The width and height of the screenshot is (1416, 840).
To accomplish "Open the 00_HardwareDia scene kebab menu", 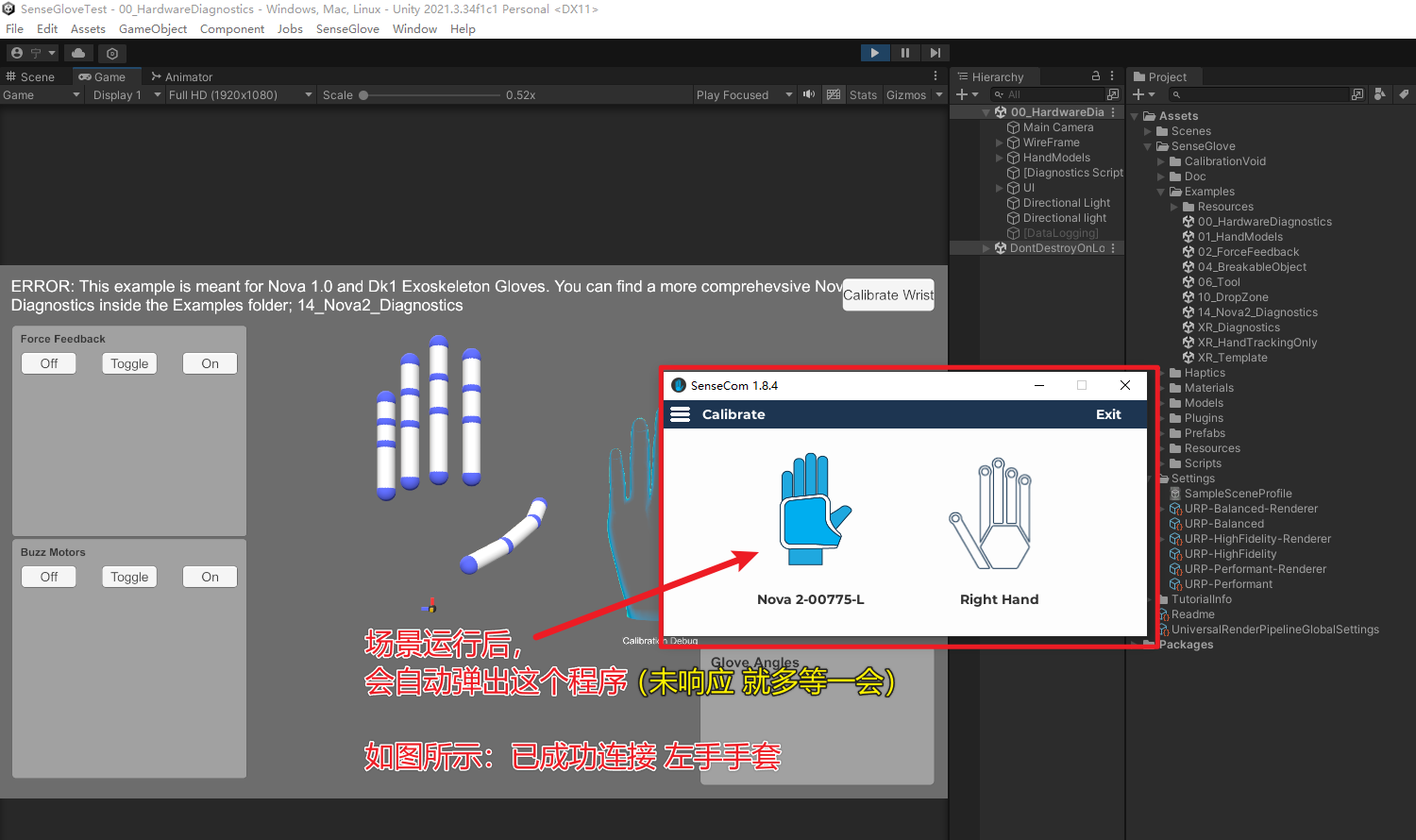I will tap(1113, 112).
